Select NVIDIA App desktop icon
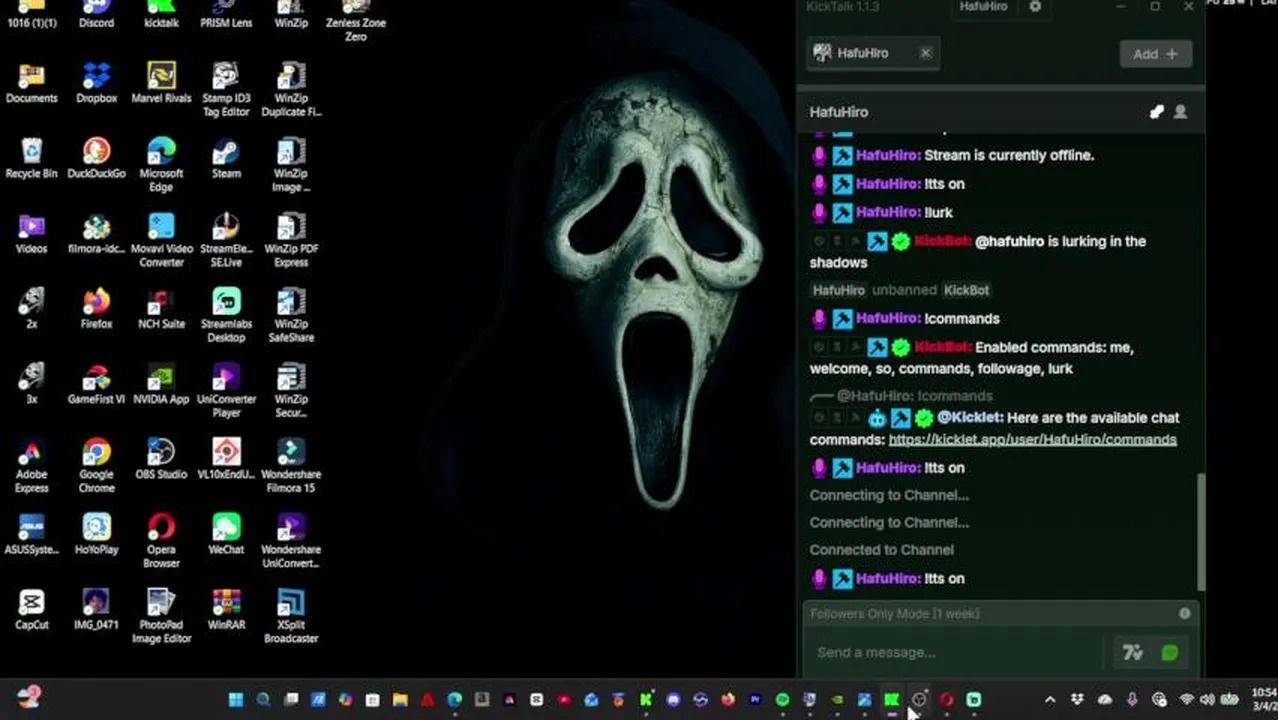Image resolution: width=1278 pixels, height=720 pixels. coord(161,384)
